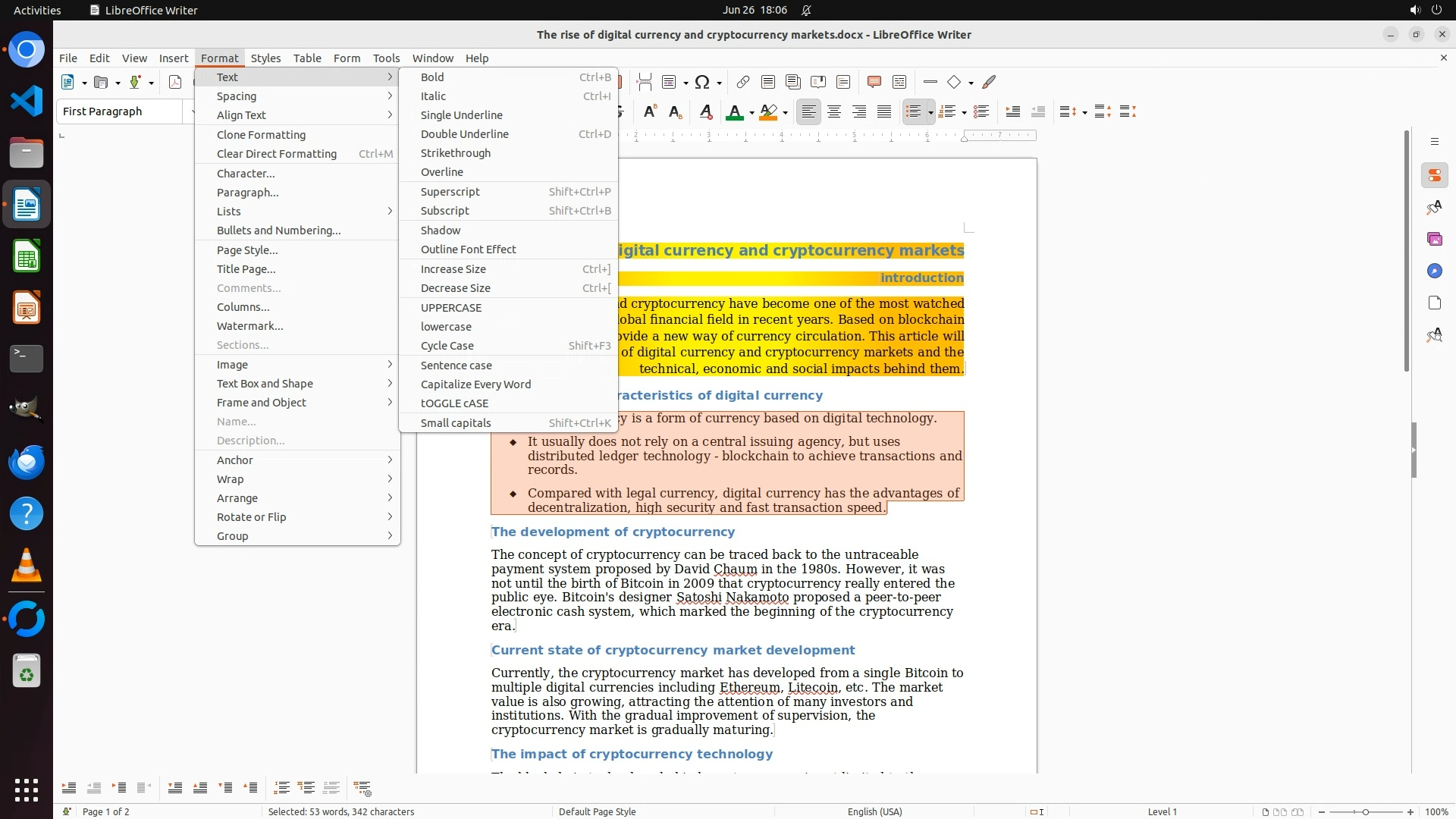Toggle the Align Left button

point(809,112)
